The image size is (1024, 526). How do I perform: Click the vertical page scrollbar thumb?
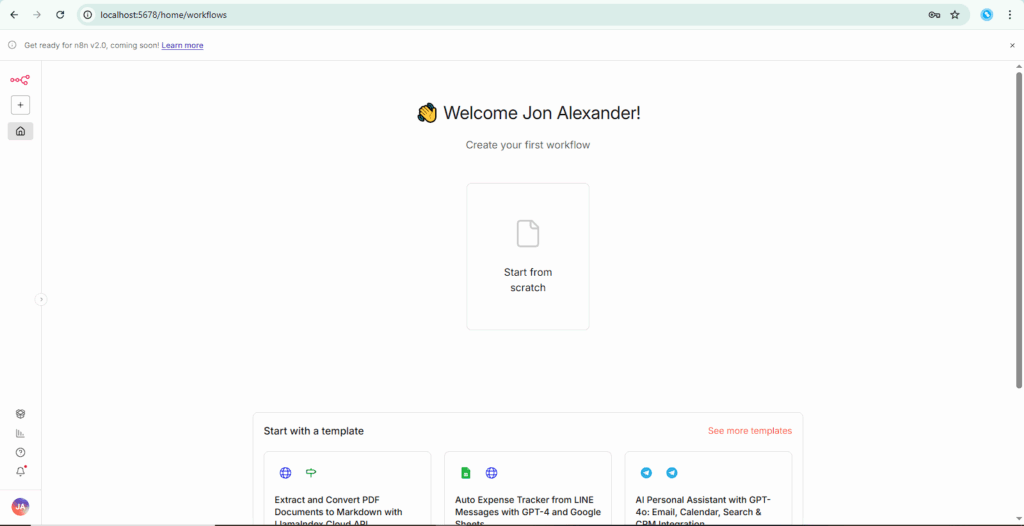[1019, 230]
